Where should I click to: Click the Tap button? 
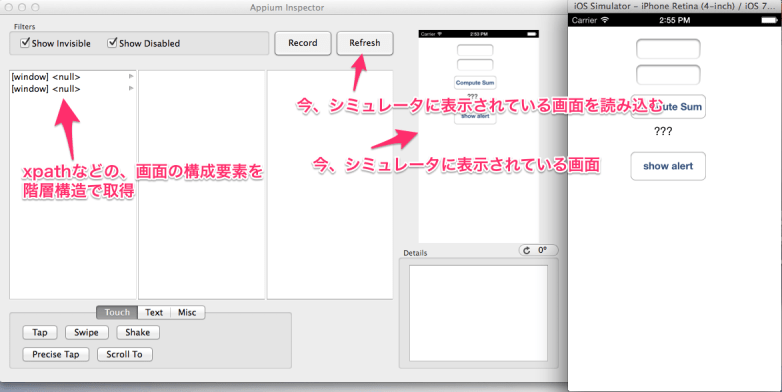tap(40, 333)
